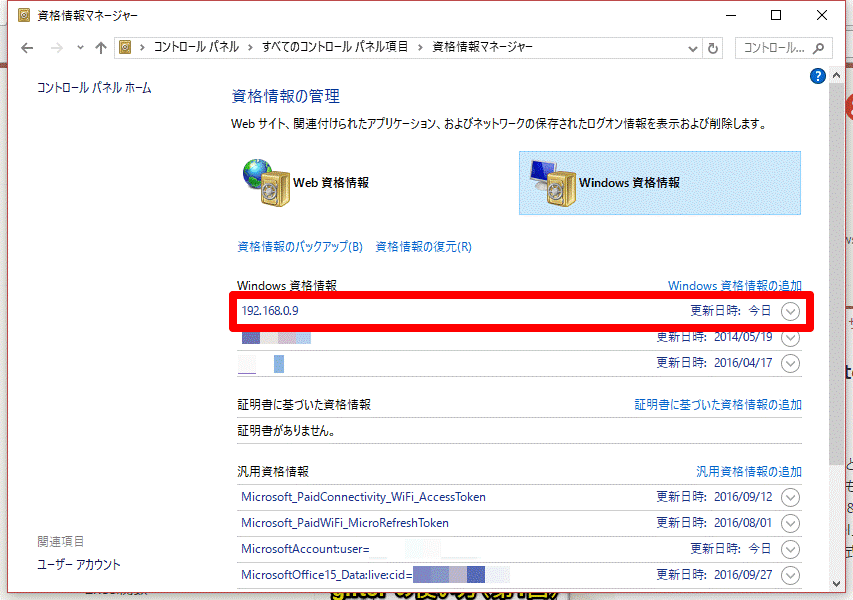The width and height of the screenshot is (853, 600).
Task: Expand the Microsoft_PaidConnectivity_WiFi_AccessToken entry
Action: [x=790, y=497]
